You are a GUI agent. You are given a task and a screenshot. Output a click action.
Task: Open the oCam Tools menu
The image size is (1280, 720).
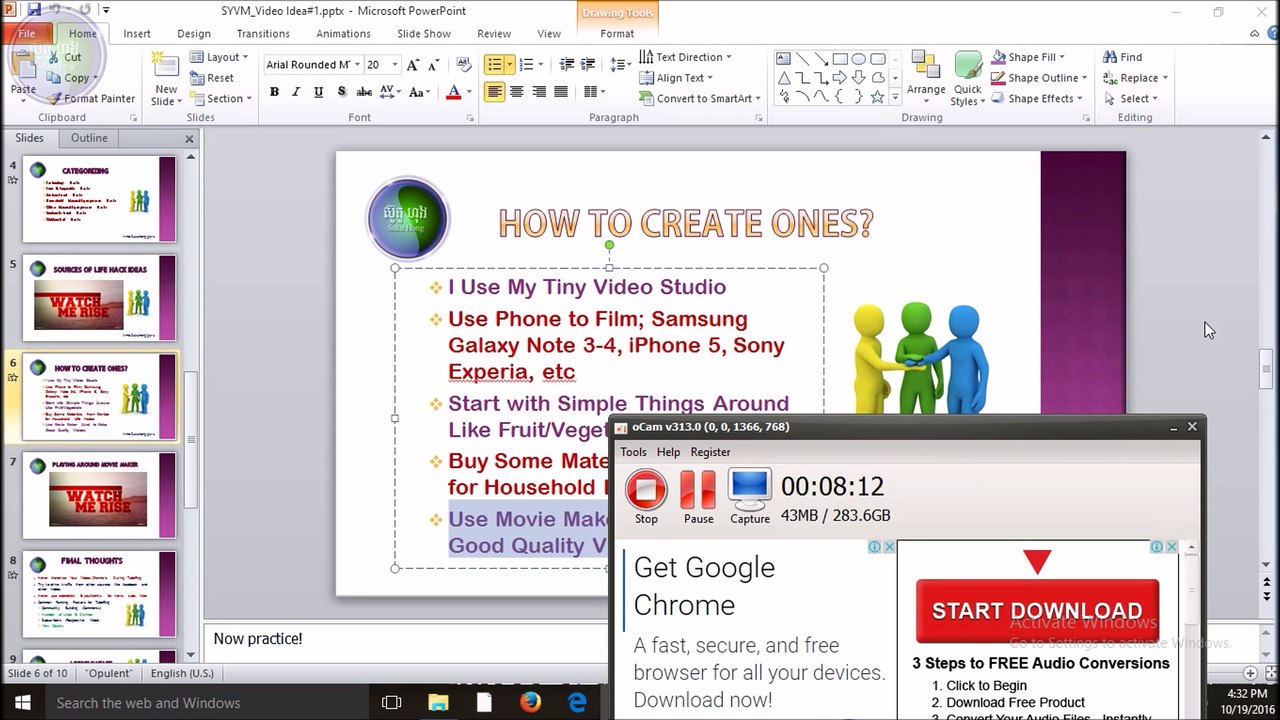point(633,452)
